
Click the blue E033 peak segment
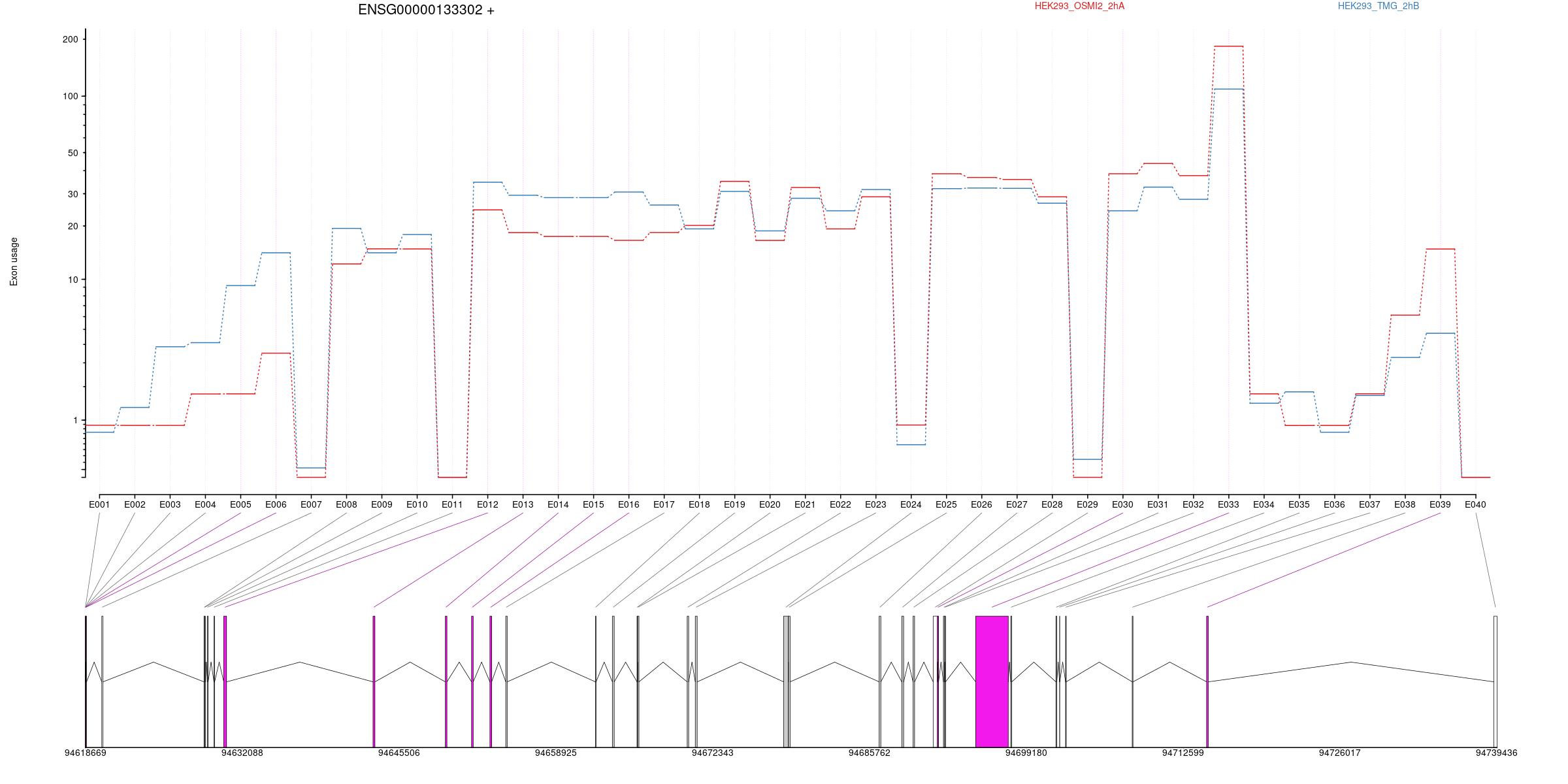coord(1228,89)
